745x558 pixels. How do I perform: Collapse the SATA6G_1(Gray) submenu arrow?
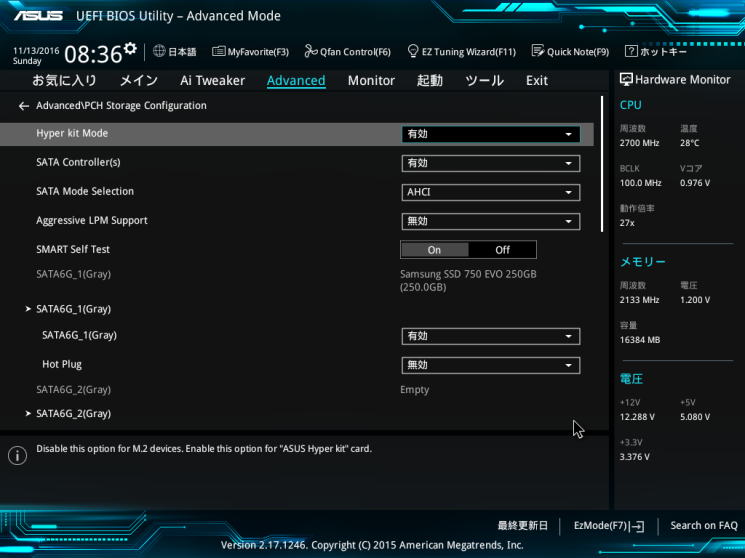28,309
